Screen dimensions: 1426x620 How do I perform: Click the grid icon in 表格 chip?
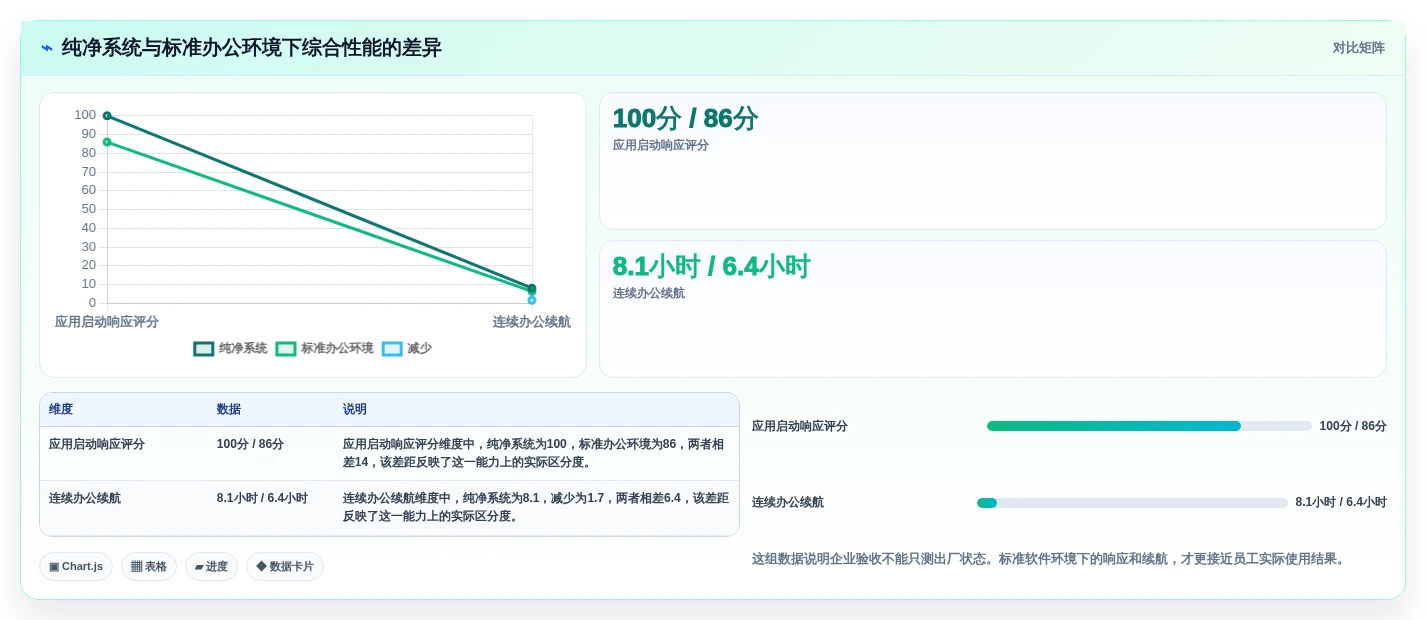[137, 566]
